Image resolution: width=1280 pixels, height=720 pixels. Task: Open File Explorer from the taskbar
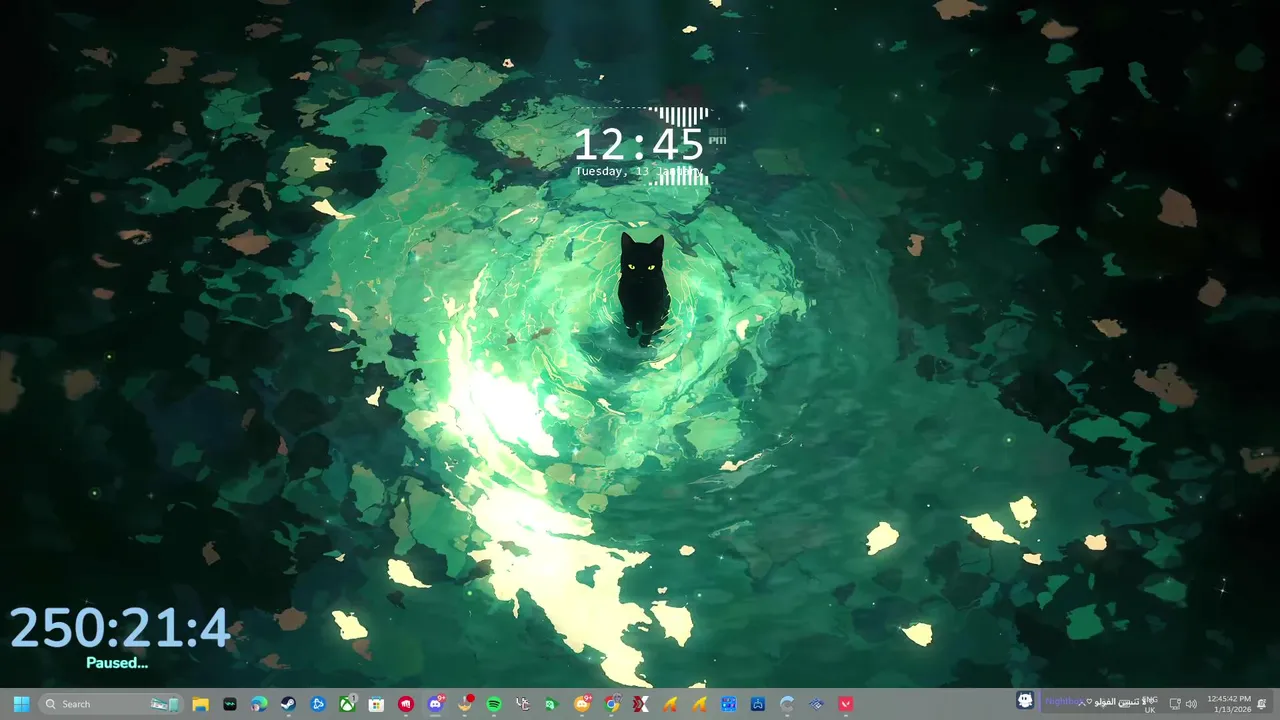click(200, 704)
